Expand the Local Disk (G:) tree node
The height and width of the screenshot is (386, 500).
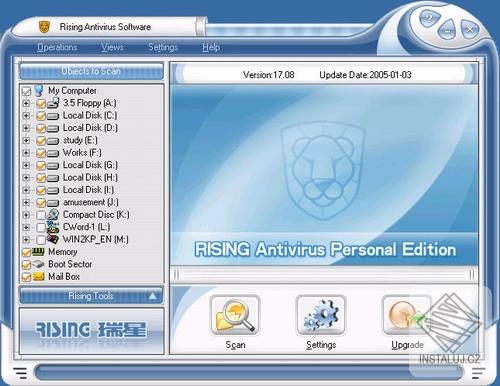pyautogui.click(x=26, y=165)
